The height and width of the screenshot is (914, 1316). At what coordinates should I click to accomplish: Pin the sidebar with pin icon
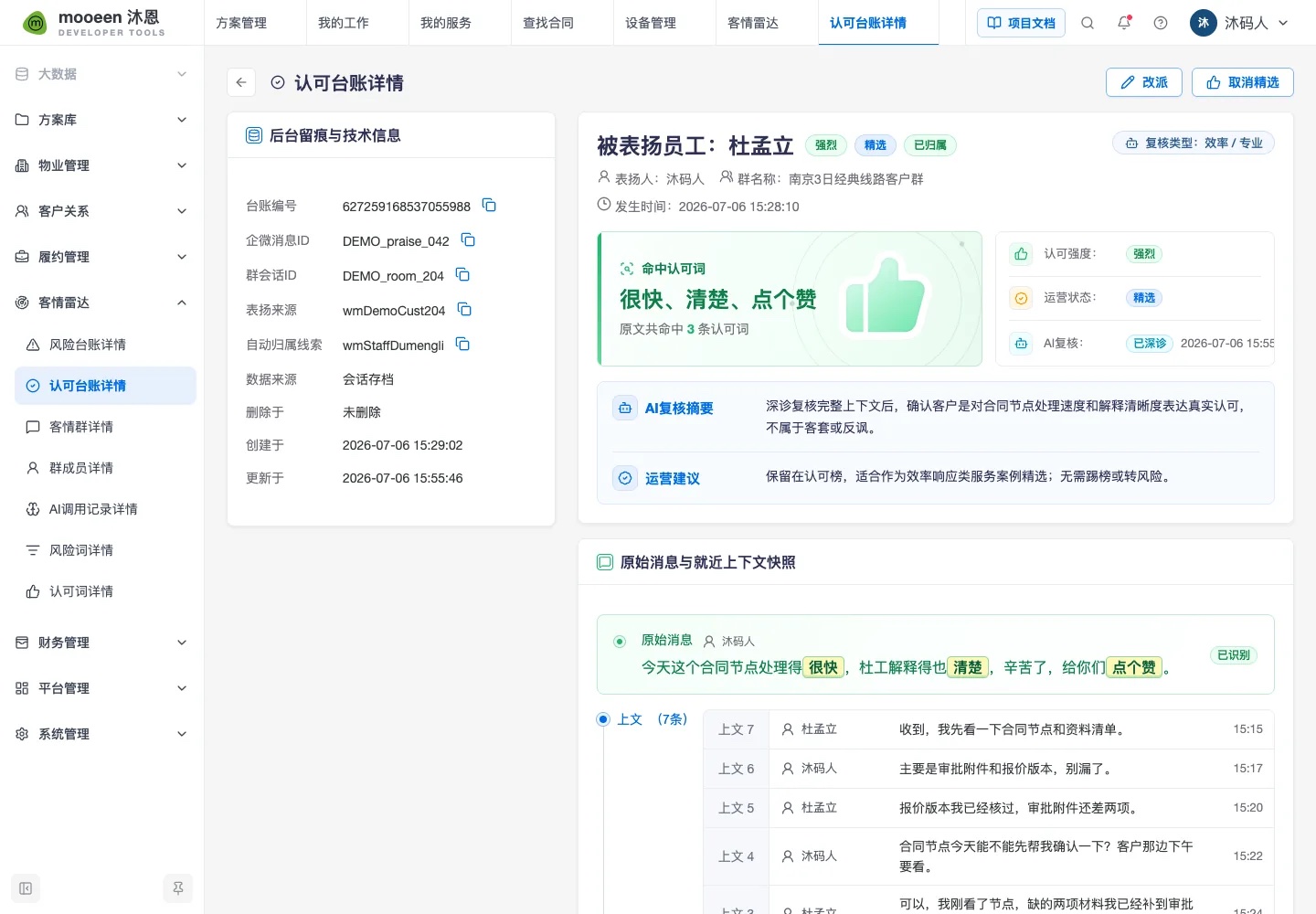(178, 888)
